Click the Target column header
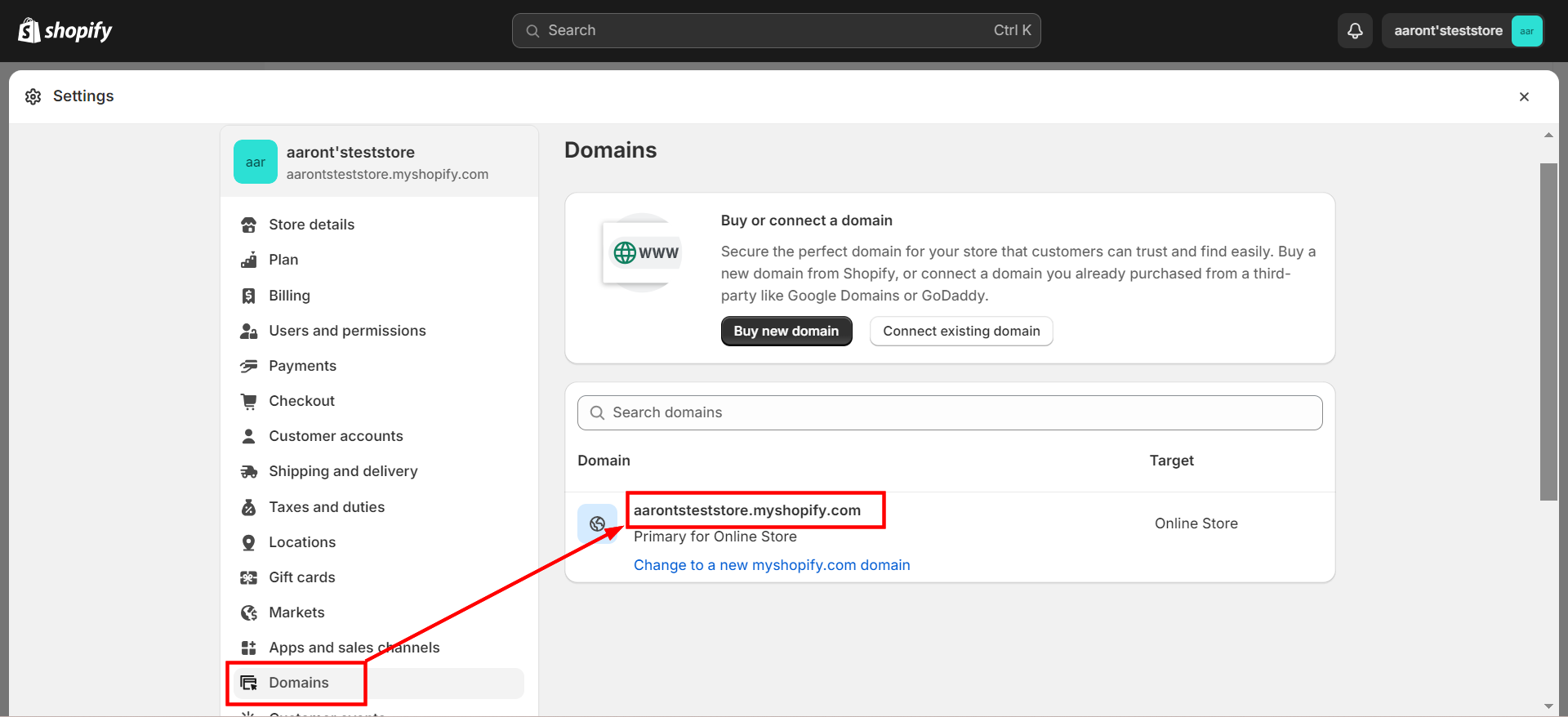The height and width of the screenshot is (717, 1568). click(x=1172, y=461)
